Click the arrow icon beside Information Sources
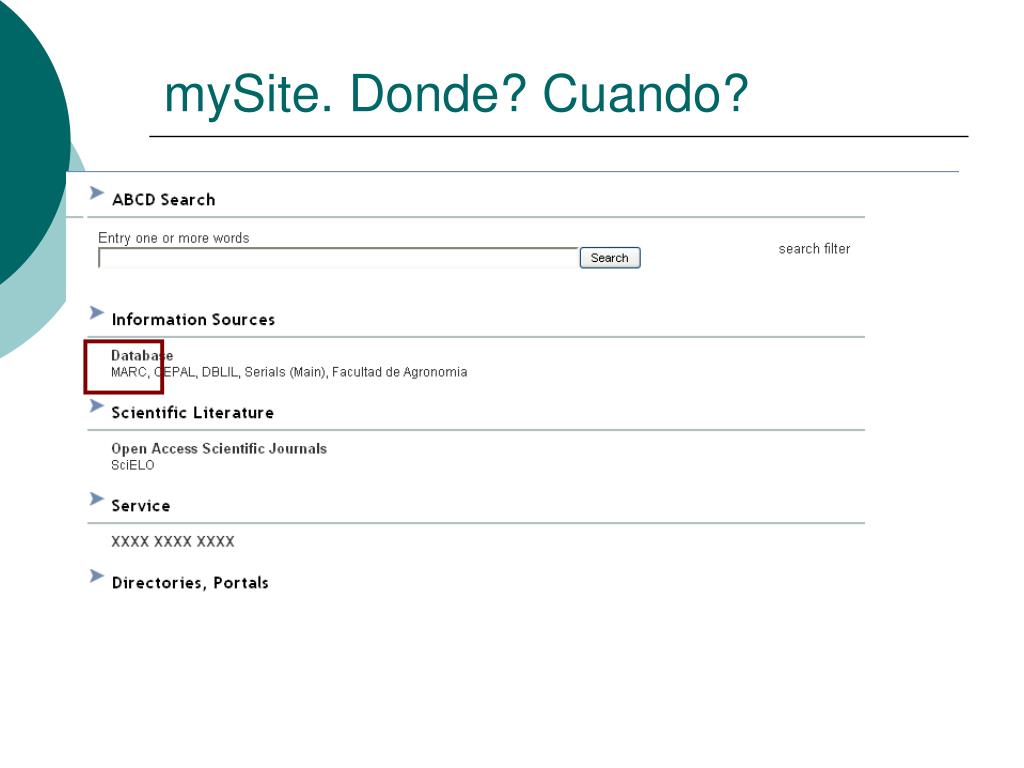This screenshot has height=768, width=1024. tap(97, 313)
